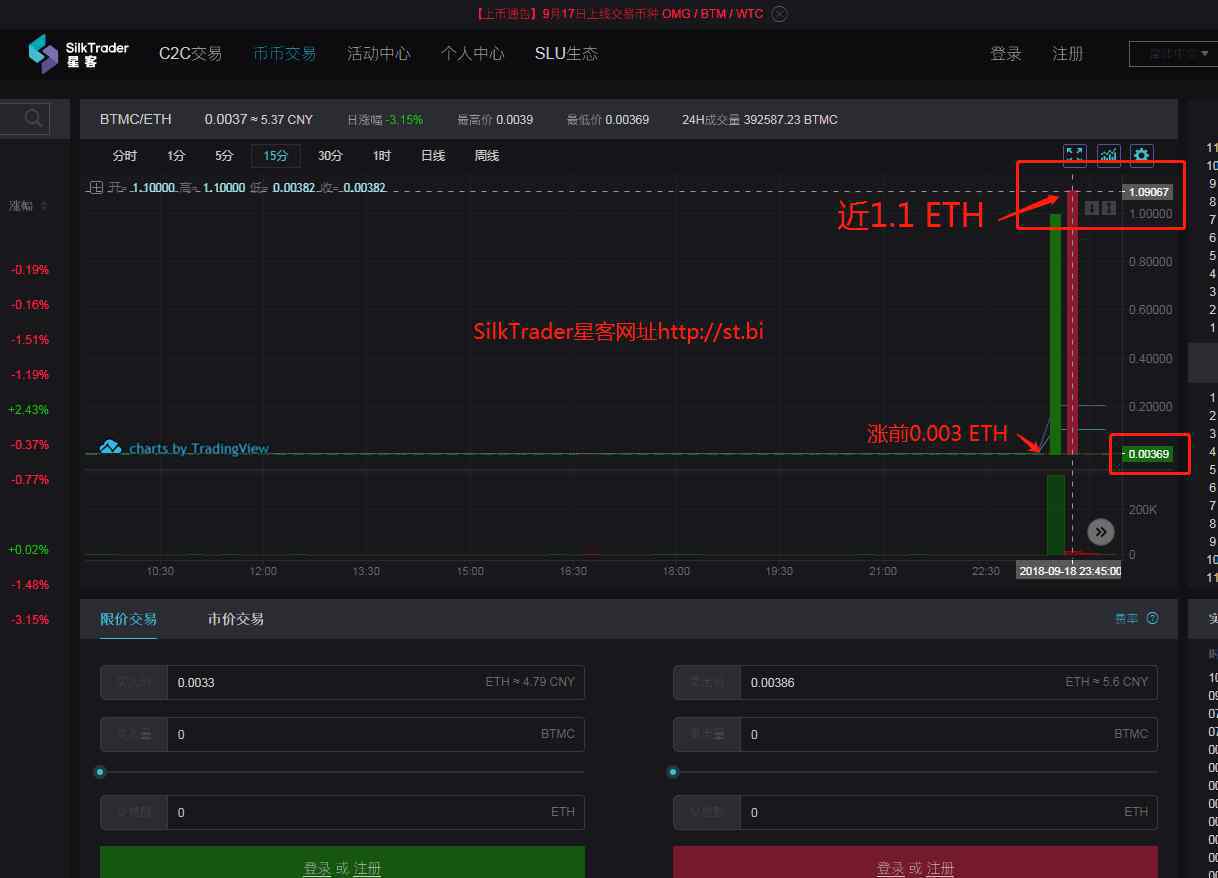This screenshot has width=1218, height=878.
Task: Switch chart to 周线 interval
Action: (487, 156)
